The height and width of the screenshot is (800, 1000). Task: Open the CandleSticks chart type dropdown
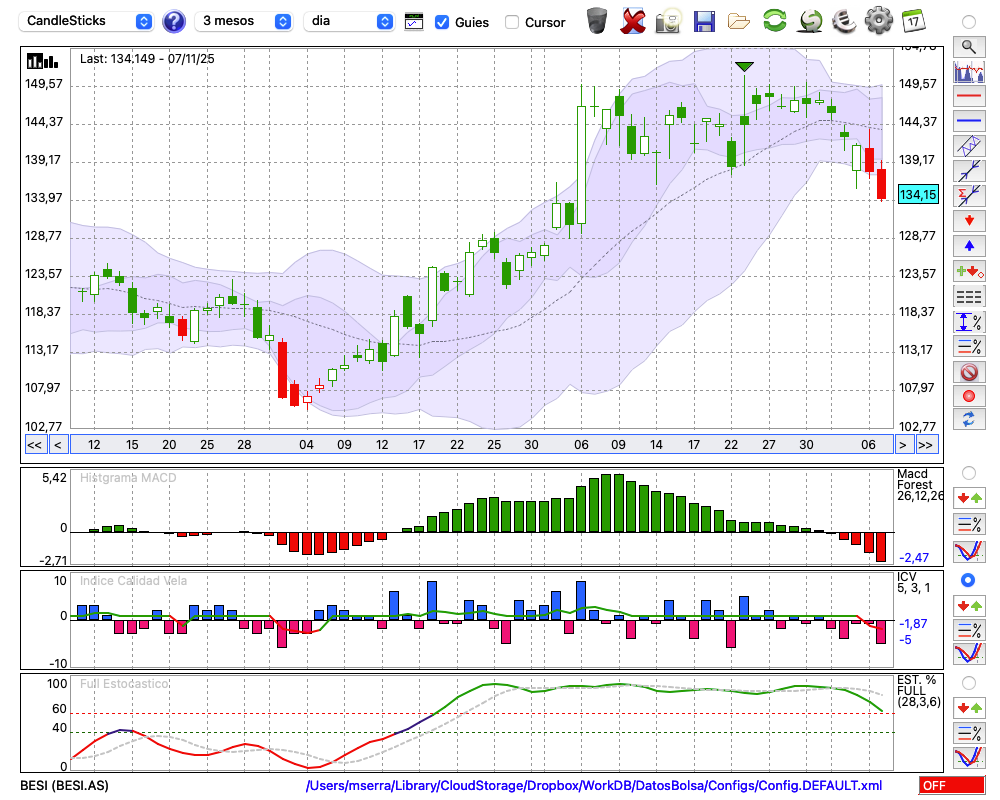point(88,21)
